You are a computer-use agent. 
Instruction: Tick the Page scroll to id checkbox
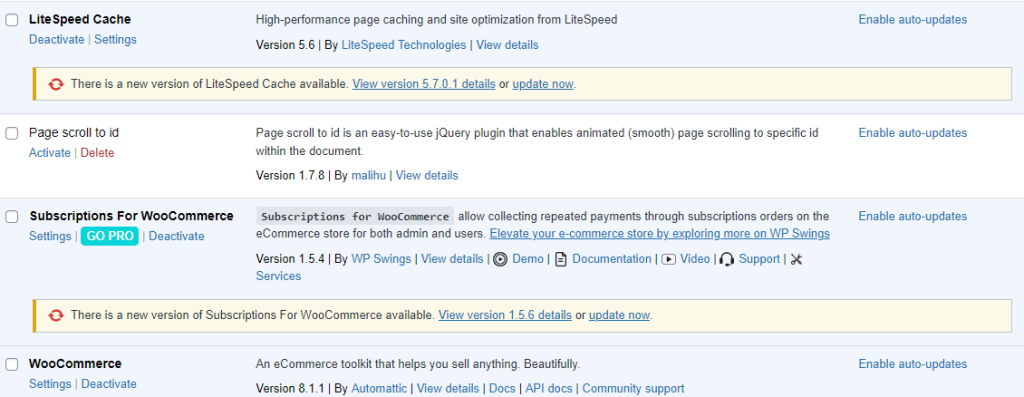[x=12, y=133]
